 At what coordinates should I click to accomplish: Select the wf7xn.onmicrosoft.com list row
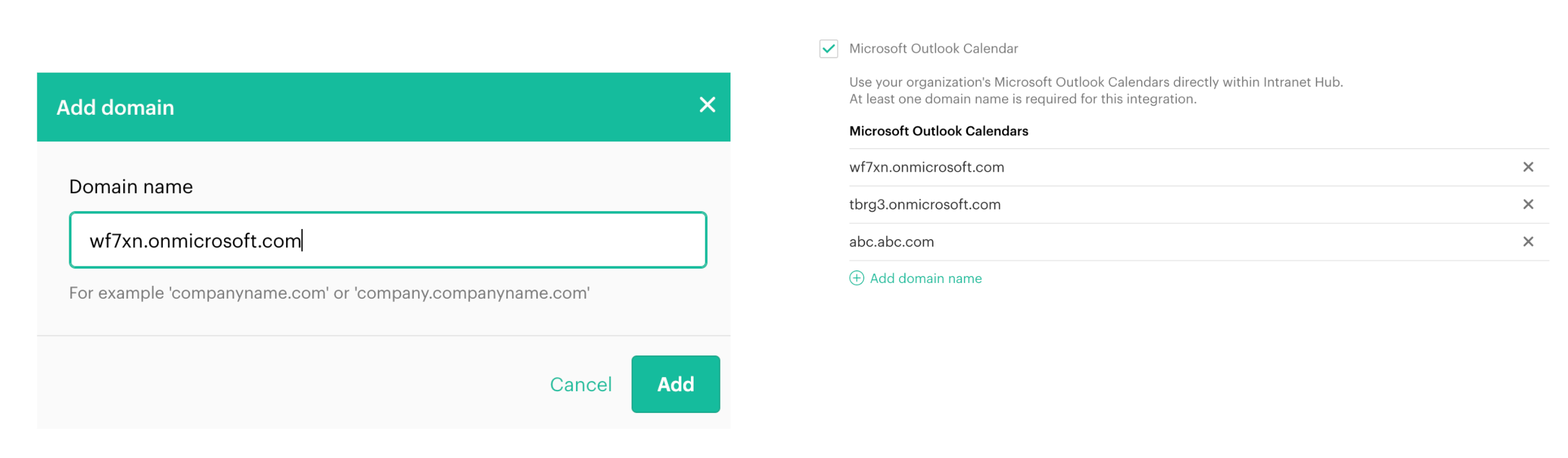1198,167
